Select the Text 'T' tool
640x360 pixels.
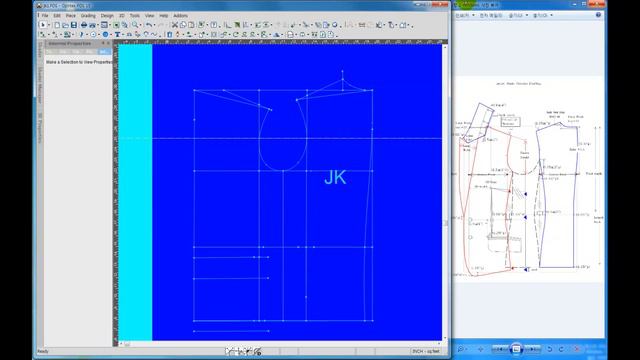click(118, 35)
